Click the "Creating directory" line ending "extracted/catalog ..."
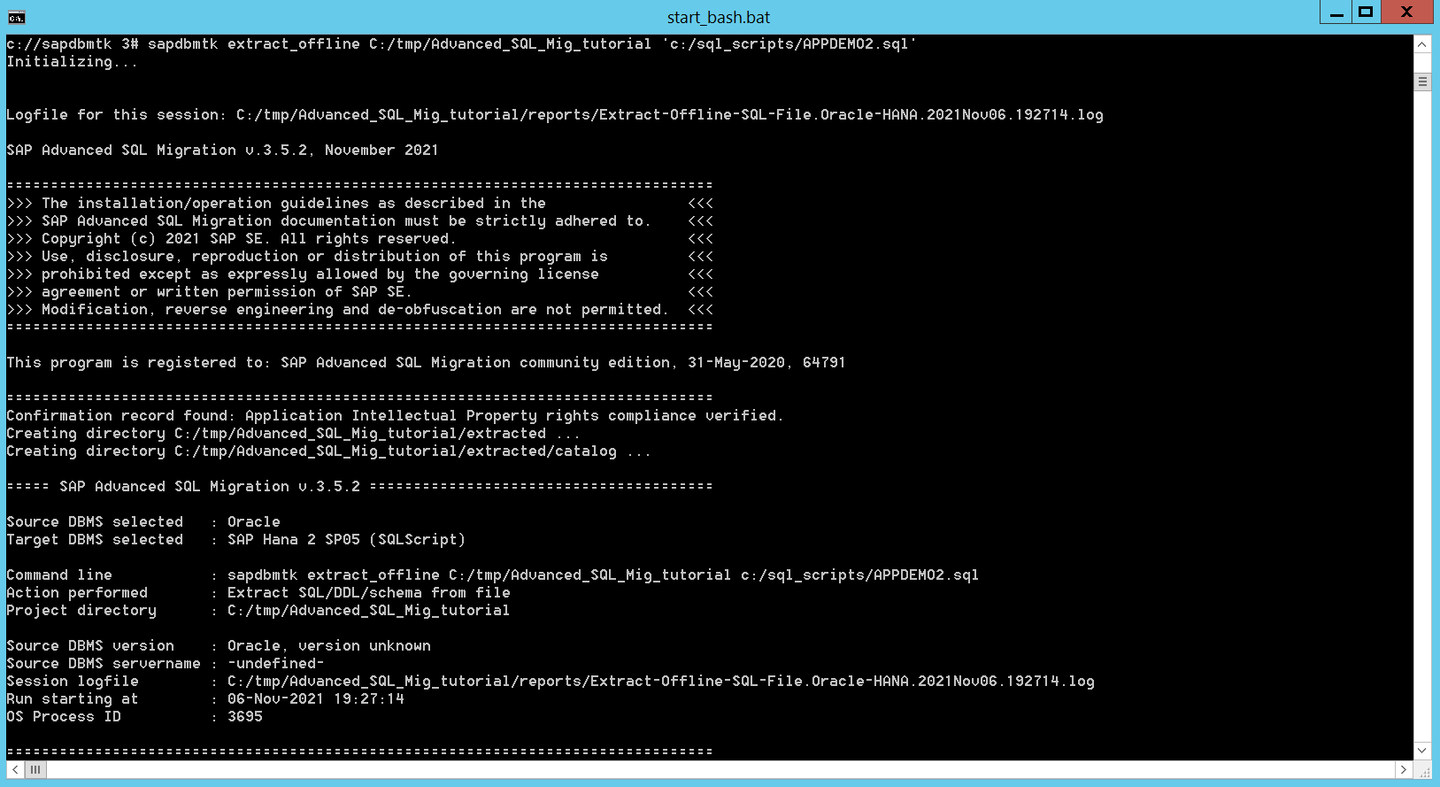Screen dimensions: 1440x787 tap(329, 451)
